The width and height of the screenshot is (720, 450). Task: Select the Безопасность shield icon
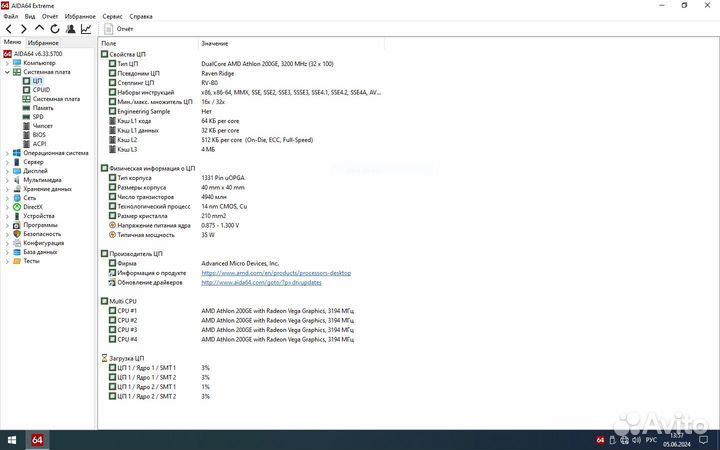17,234
